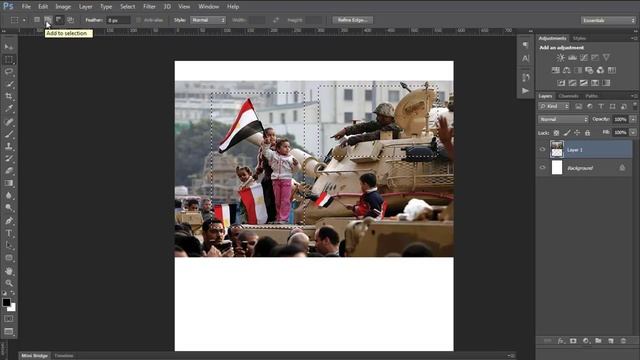Select the Hand tool
Screen dimensions: 640x360
pyautogui.click(x=9, y=271)
